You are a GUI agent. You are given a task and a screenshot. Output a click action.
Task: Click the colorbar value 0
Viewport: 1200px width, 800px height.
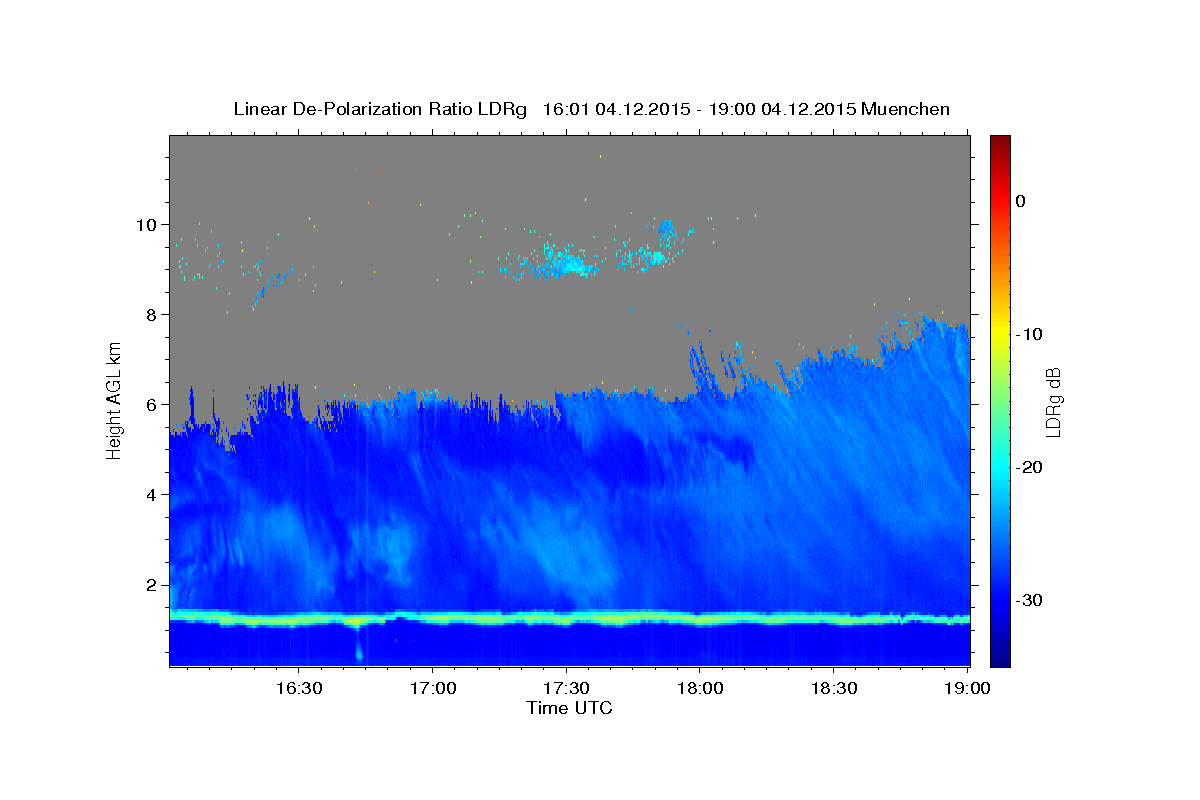tap(1021, 201)
